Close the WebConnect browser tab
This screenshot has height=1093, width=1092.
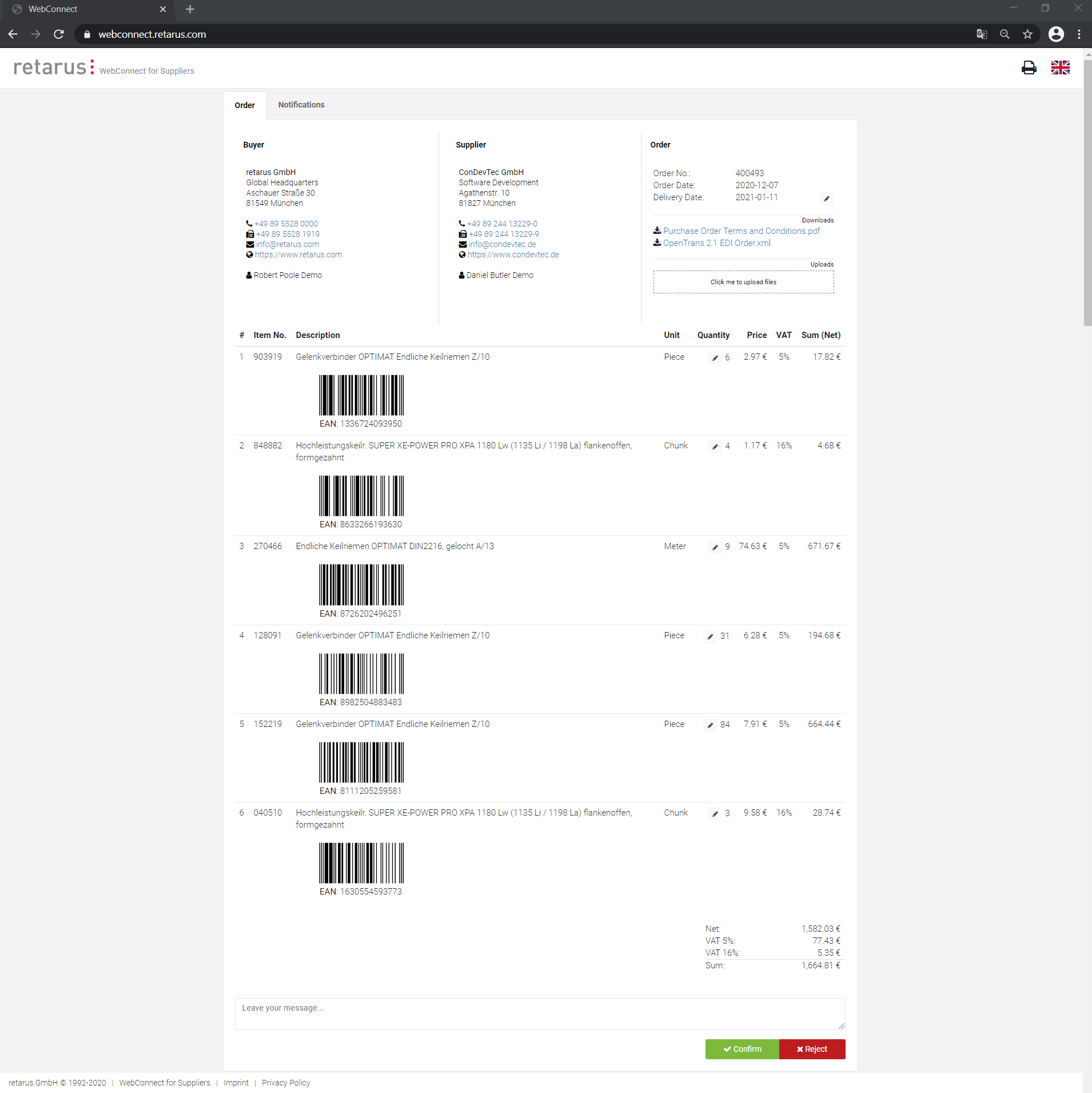pyautogui.click(x=163, y=9)
